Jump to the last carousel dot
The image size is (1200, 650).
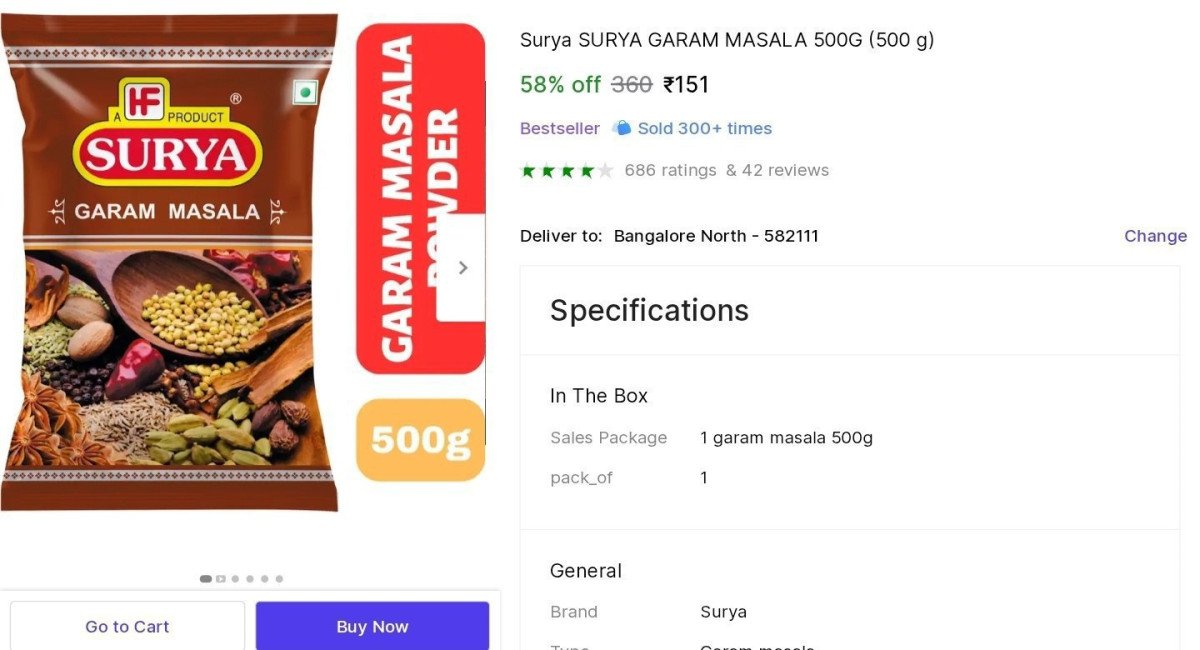pyautogui.click(x=279, y=579)
